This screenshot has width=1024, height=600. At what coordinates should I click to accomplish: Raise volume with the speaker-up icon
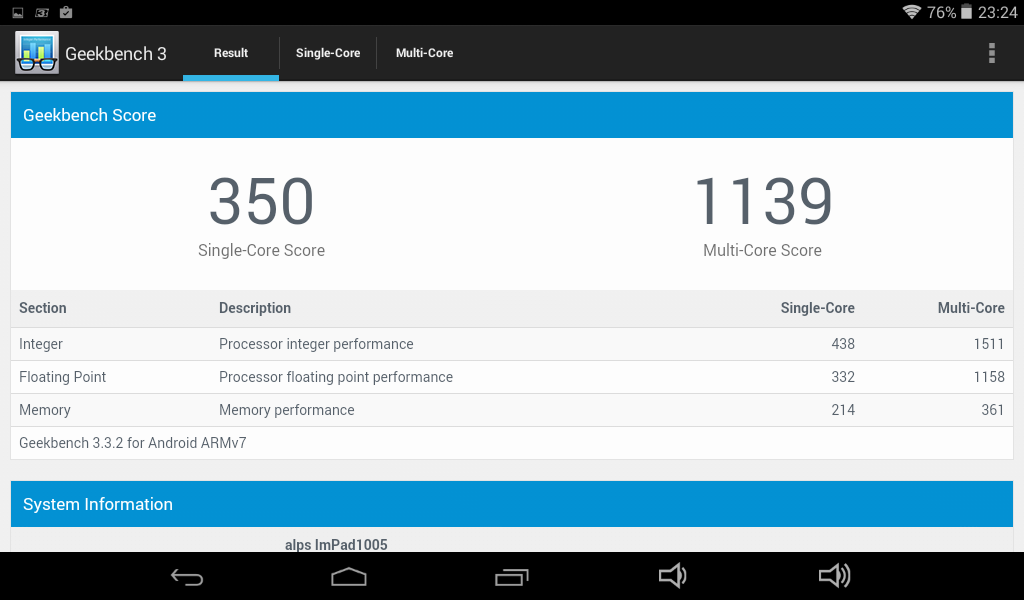click(x=835, y=576)
